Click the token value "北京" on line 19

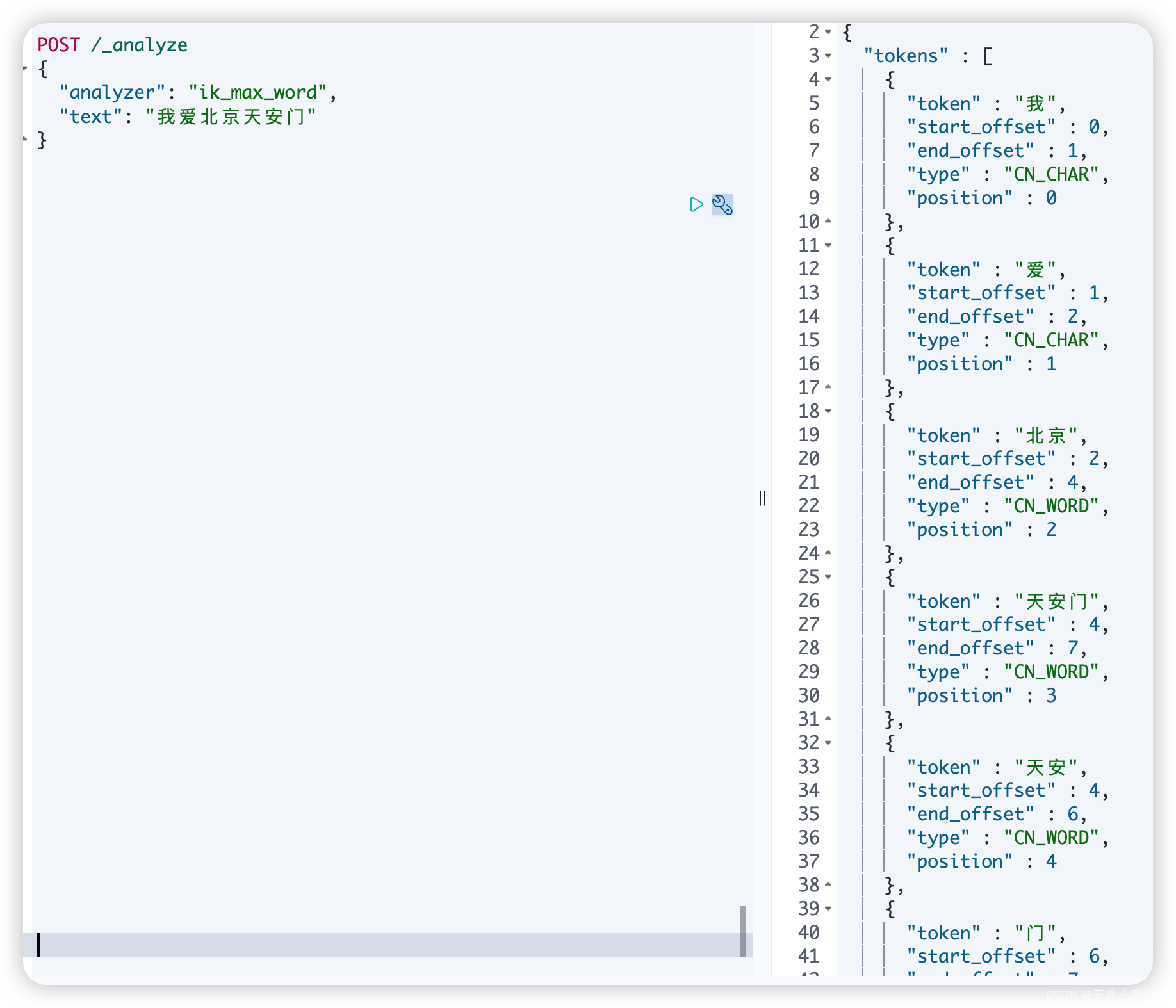[1046, 435]
